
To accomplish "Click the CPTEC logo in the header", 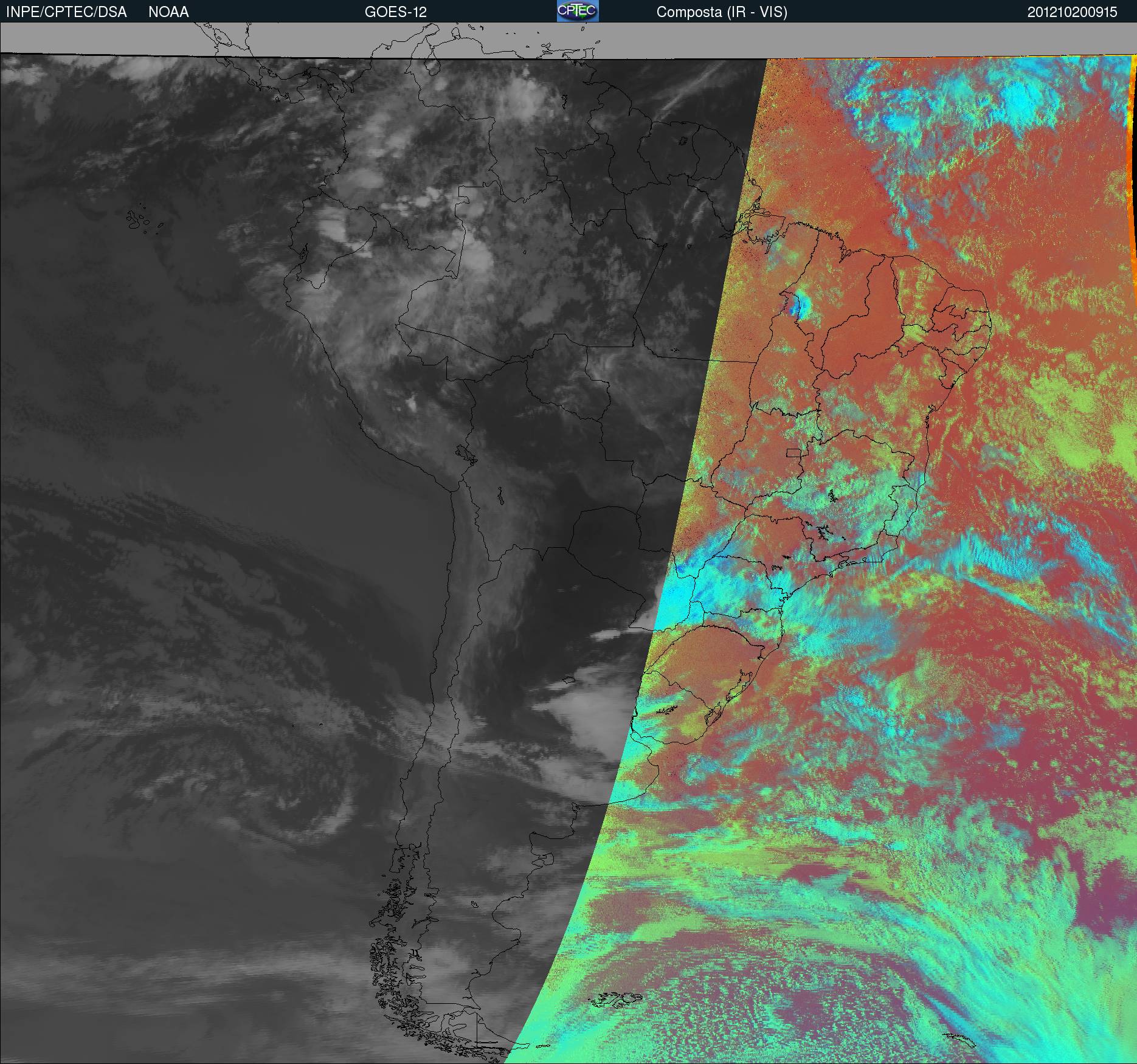I will (578, 11).
